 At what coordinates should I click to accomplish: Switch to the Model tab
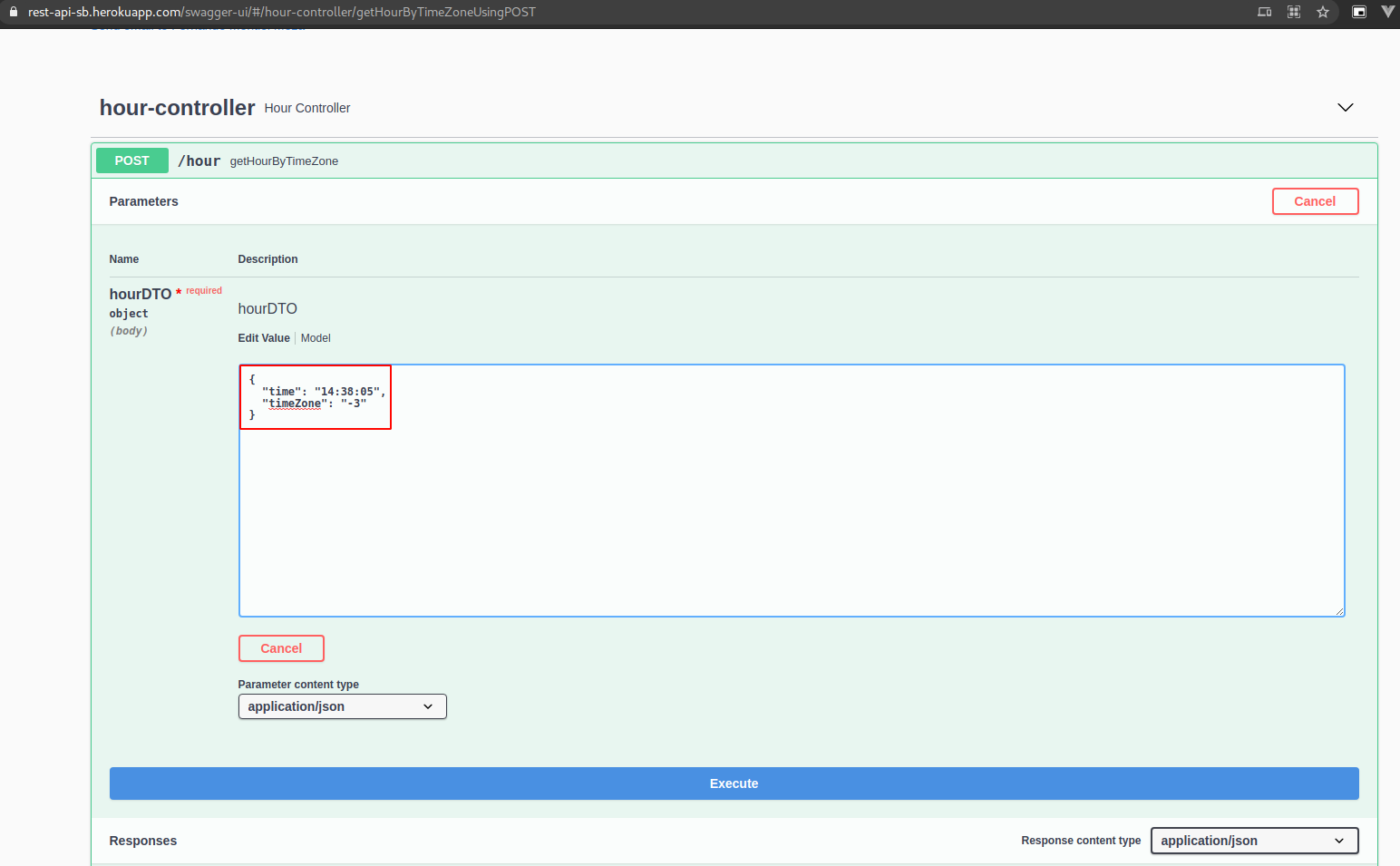[316, 338]
